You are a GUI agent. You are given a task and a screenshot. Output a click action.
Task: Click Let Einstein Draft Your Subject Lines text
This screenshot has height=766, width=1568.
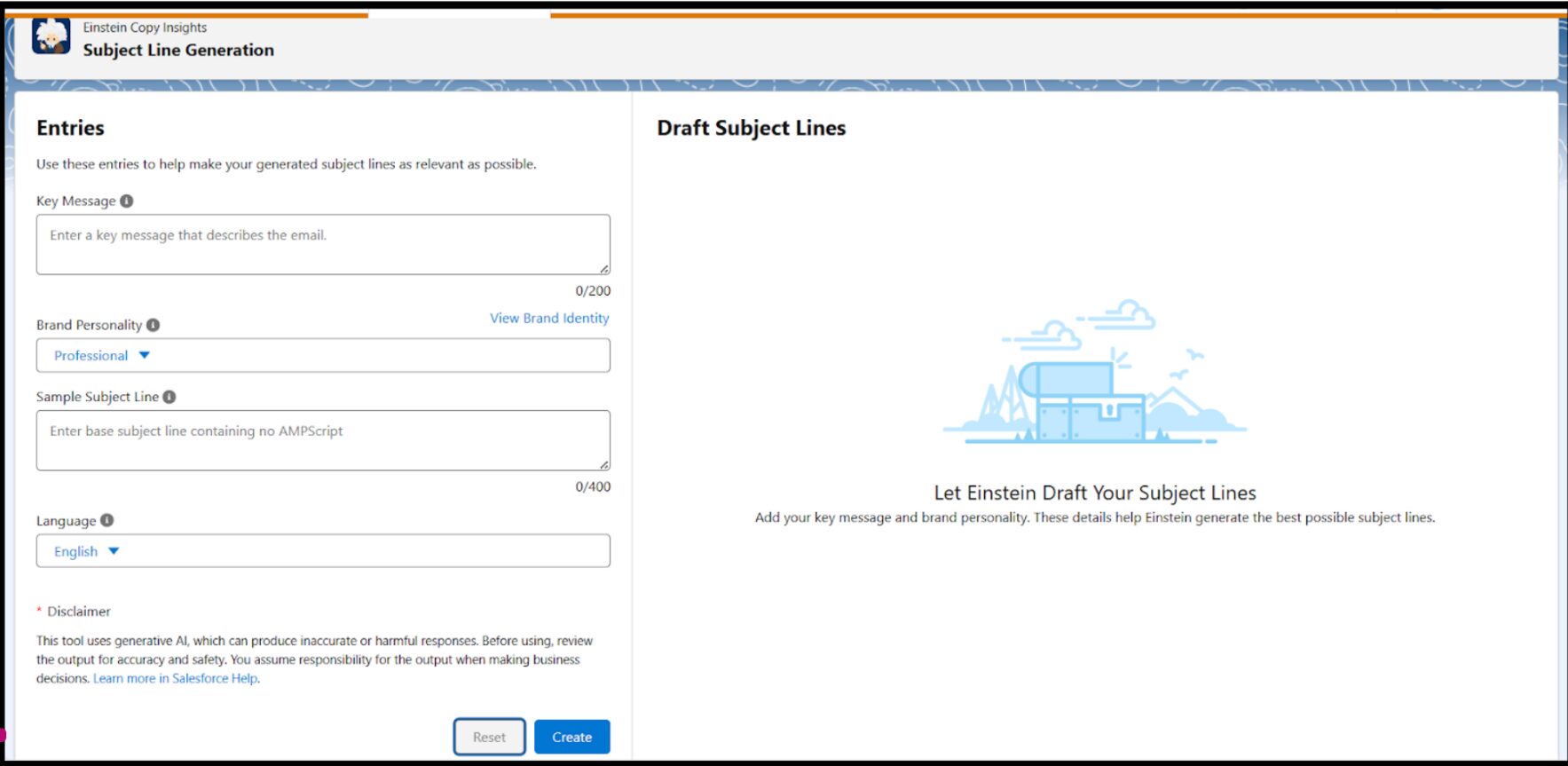[1095, 493]
